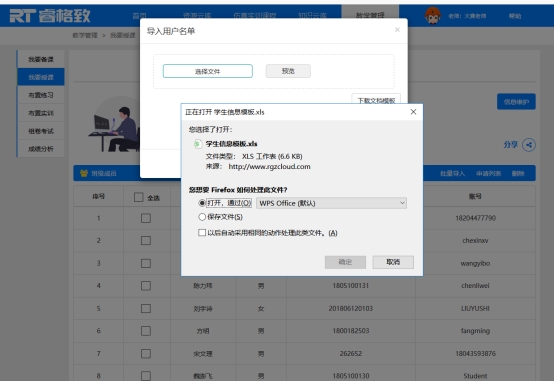Click the 选择文件 choose file button
This screenshot has width=554, height=381.
pos(207,71)
